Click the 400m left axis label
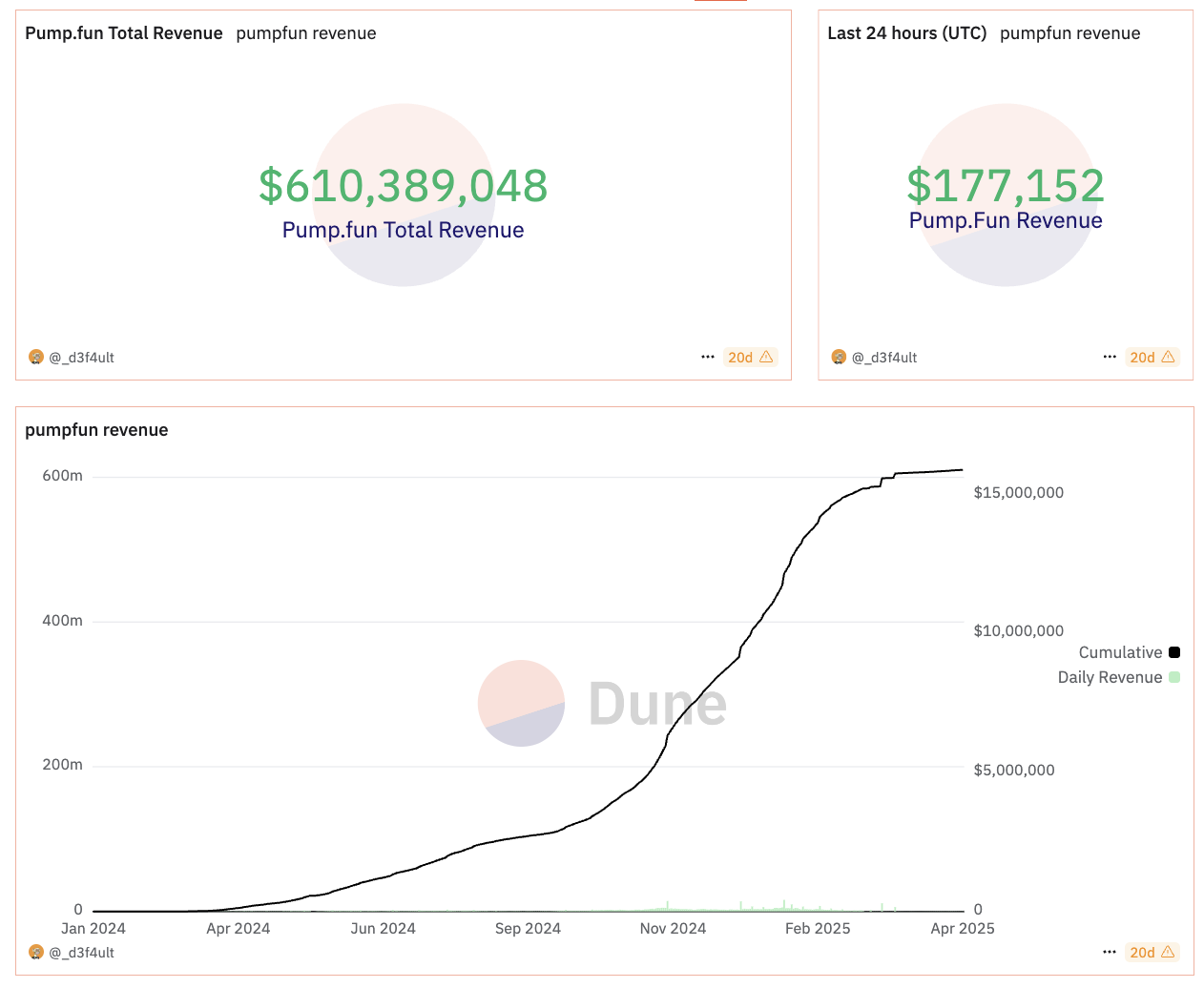 tap(62, 621)
